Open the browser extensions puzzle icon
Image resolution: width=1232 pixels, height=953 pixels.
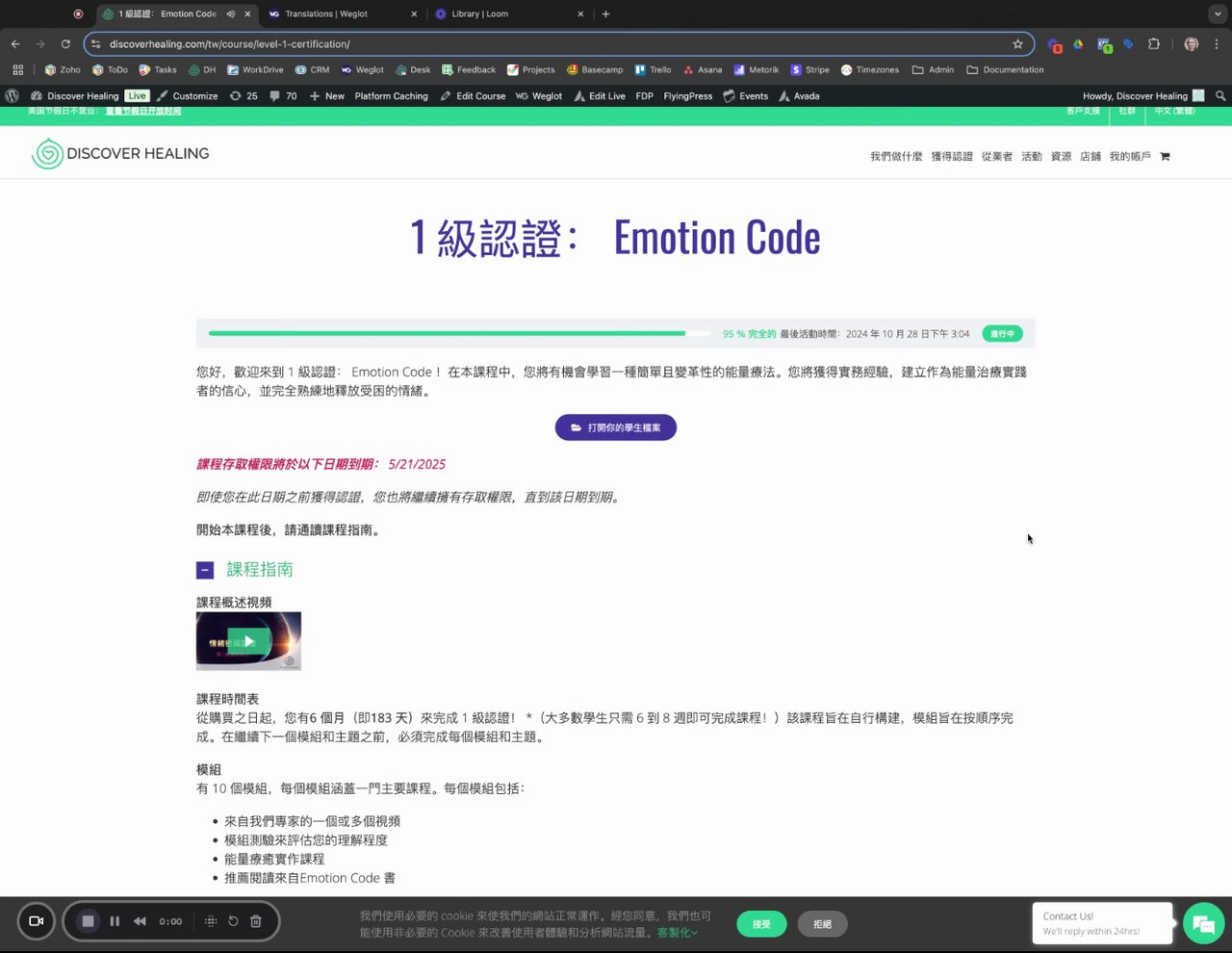click(1154, 44)
